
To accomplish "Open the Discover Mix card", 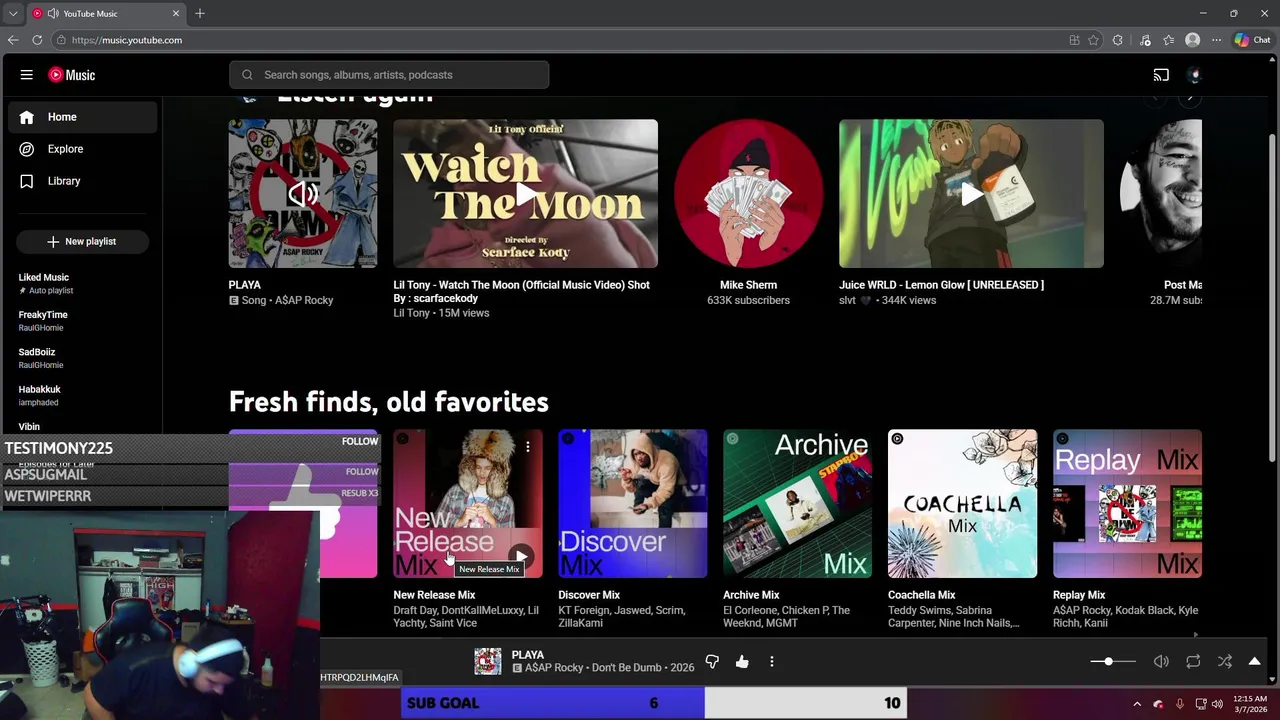I will 632,504.
